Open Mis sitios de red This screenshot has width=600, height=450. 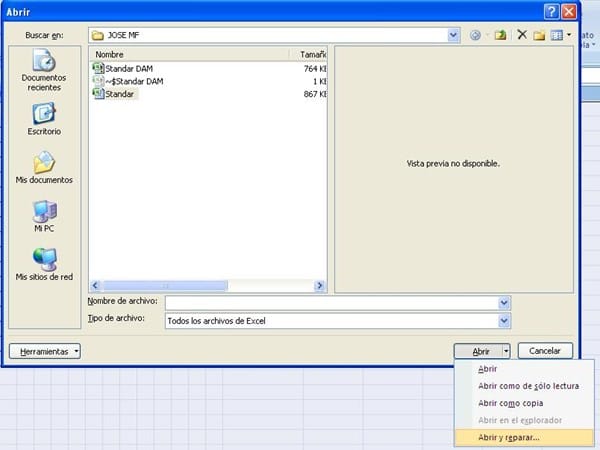pos(44,264)
